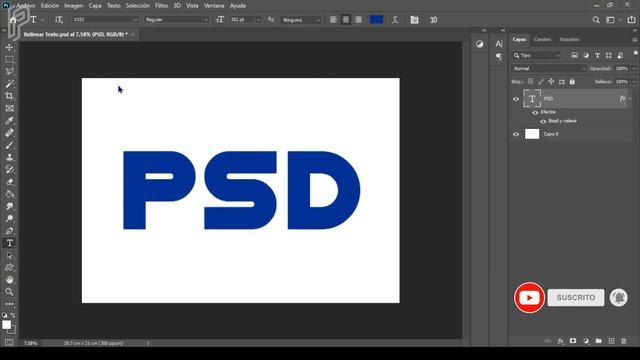
Task: Toggle Quick Mask mode icon
Action: [9, 342]
